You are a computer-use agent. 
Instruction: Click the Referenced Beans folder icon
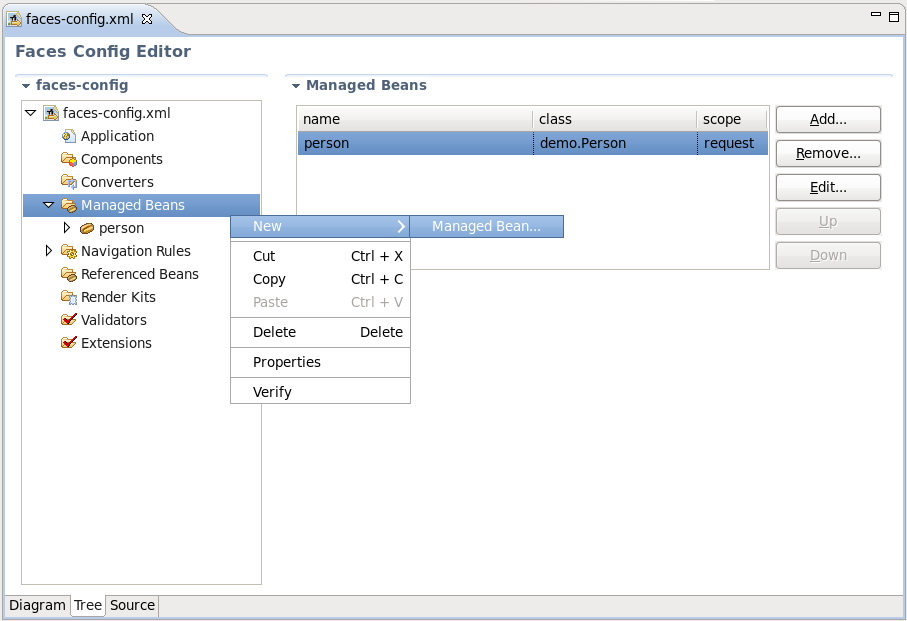point(69,274)
